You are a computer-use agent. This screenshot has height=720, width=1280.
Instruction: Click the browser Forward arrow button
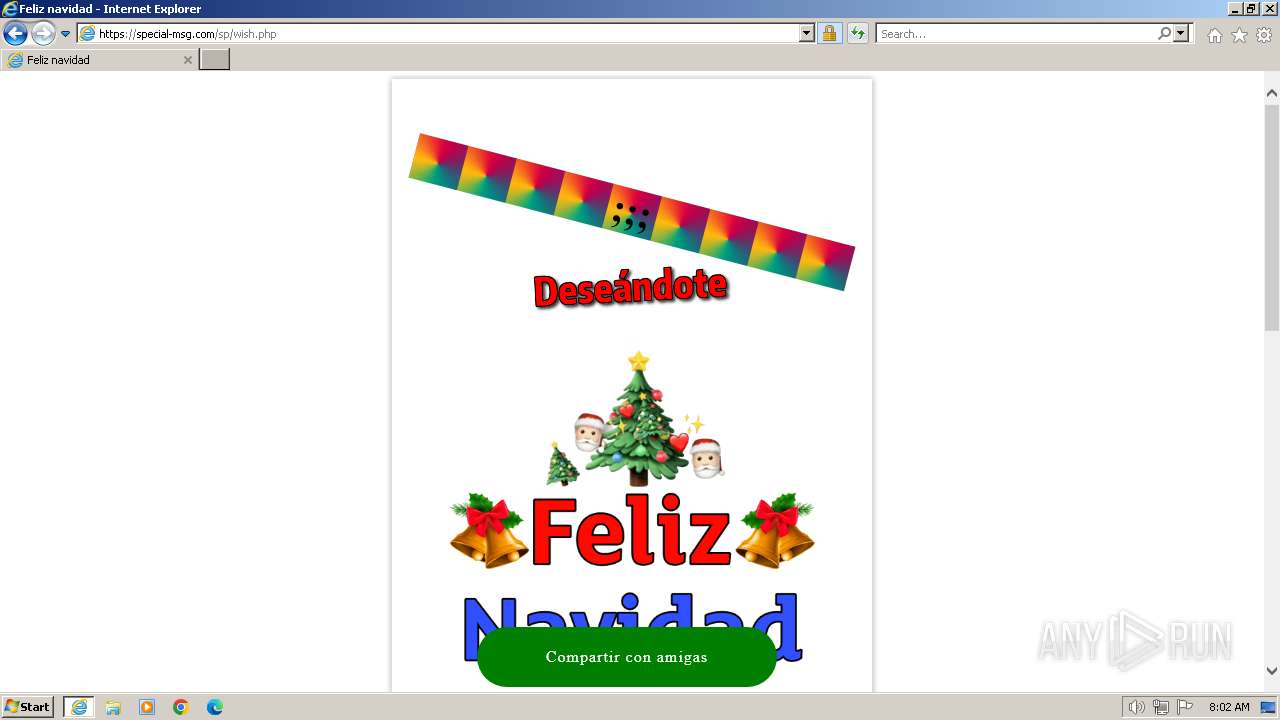43,34
